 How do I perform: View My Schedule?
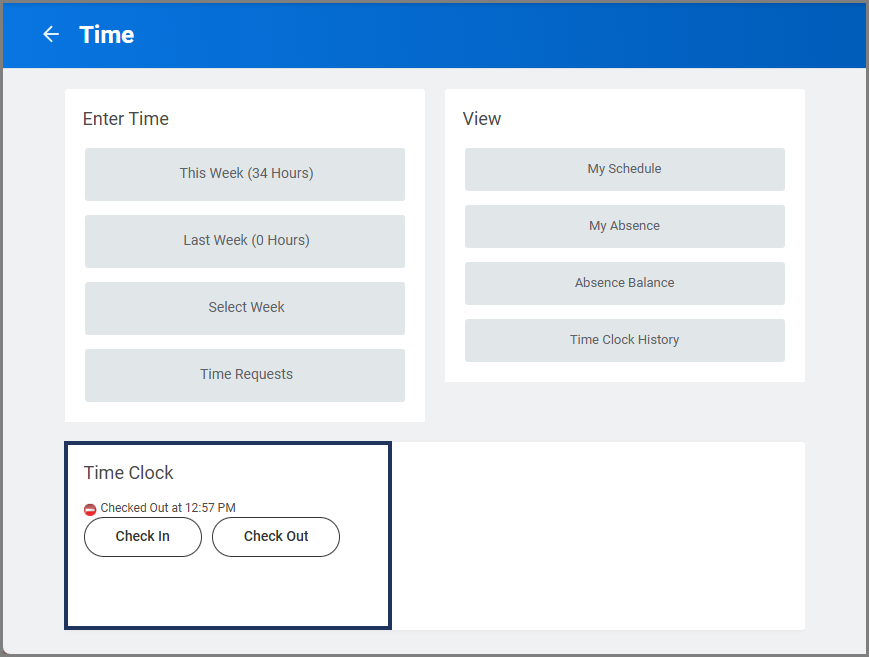coord(624,170)
